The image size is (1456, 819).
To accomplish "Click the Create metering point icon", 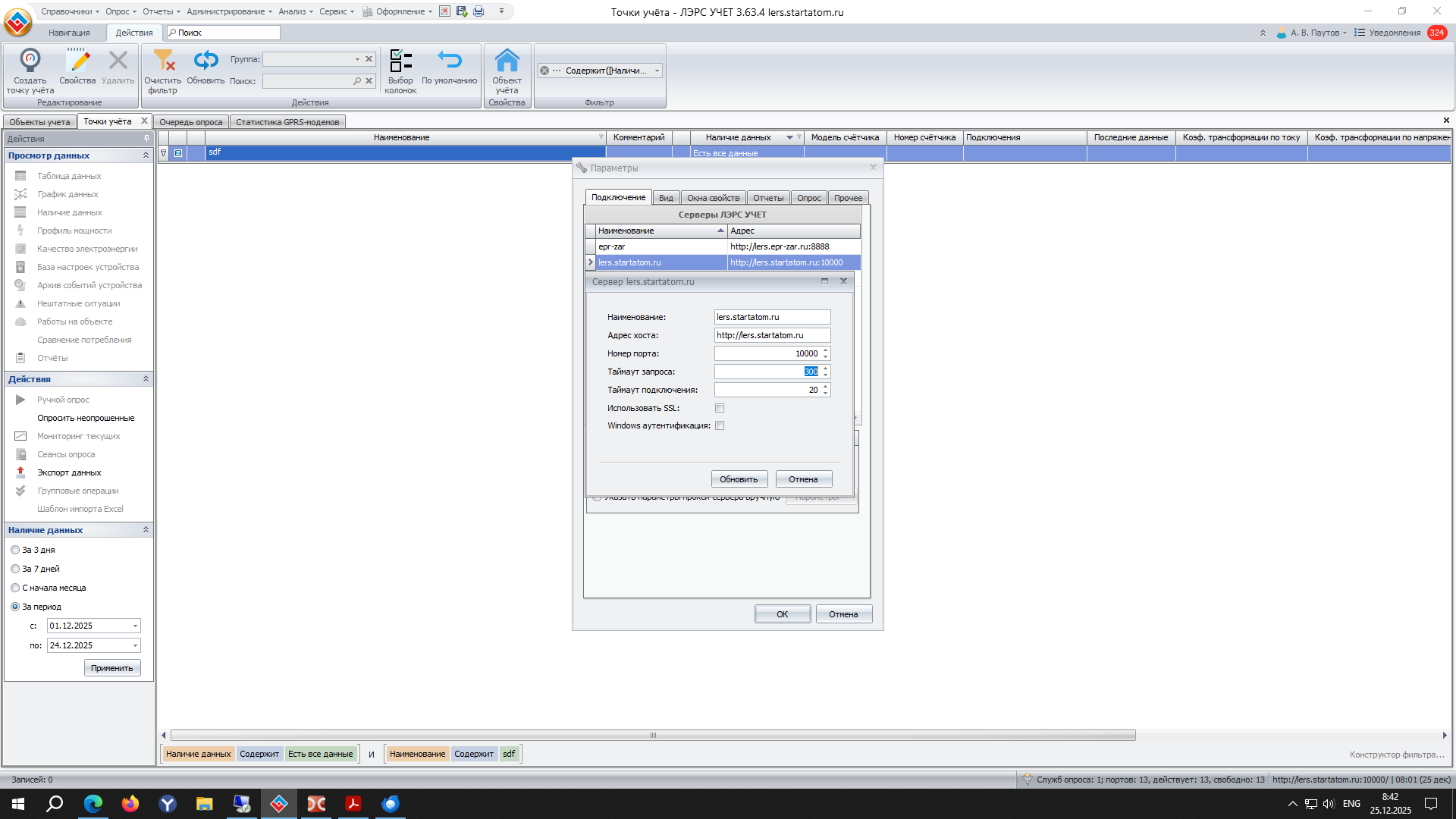I will click(30, 61).
